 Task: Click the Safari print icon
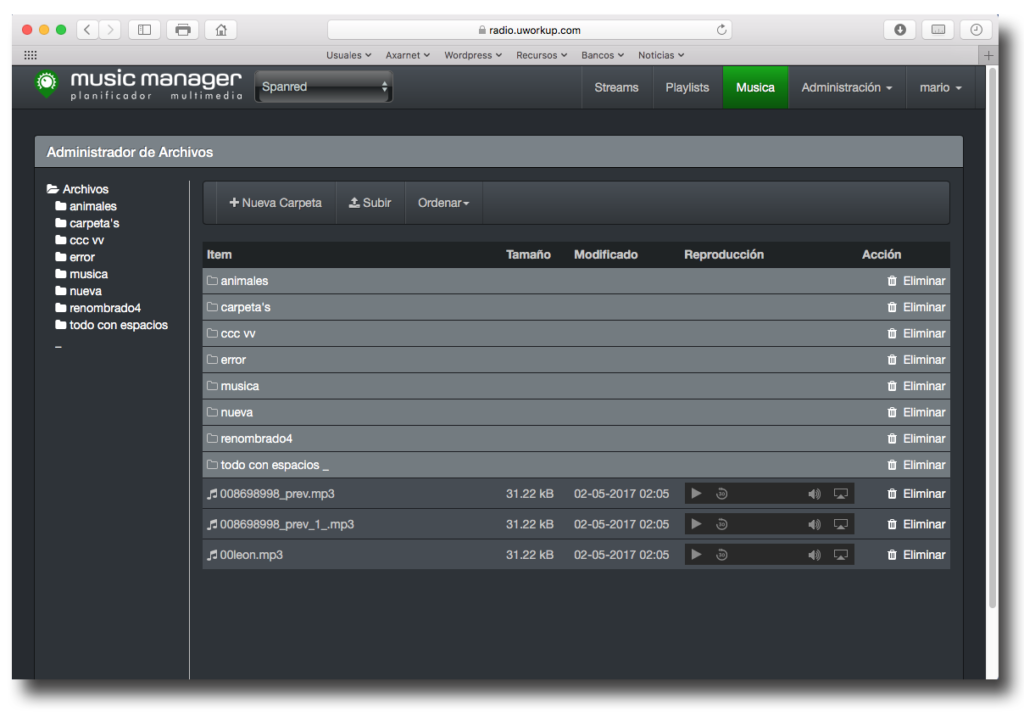point(182,30)
